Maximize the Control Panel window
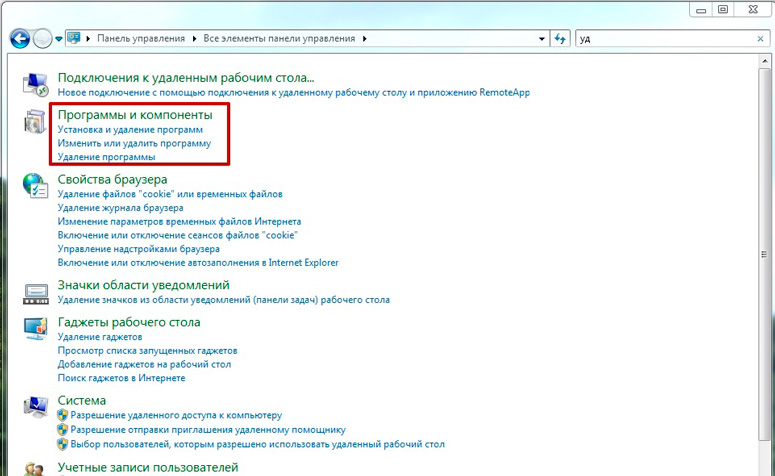 [723, 10]
